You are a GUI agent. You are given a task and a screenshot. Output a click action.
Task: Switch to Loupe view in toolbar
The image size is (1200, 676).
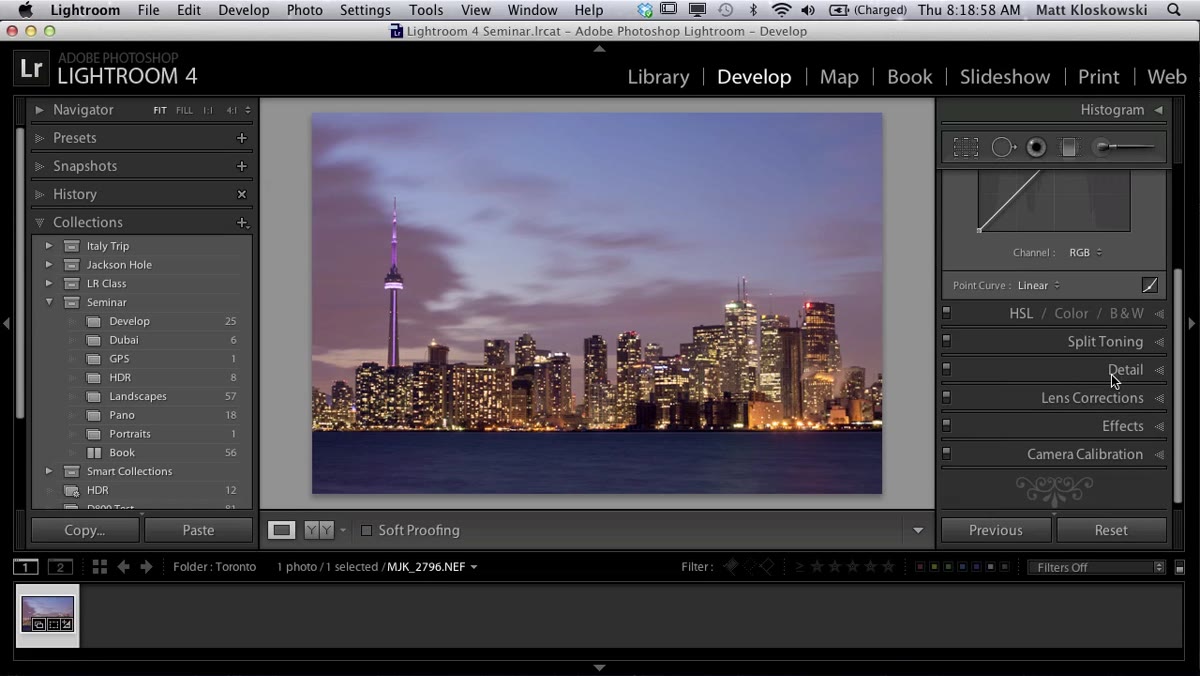coord(282,530)
